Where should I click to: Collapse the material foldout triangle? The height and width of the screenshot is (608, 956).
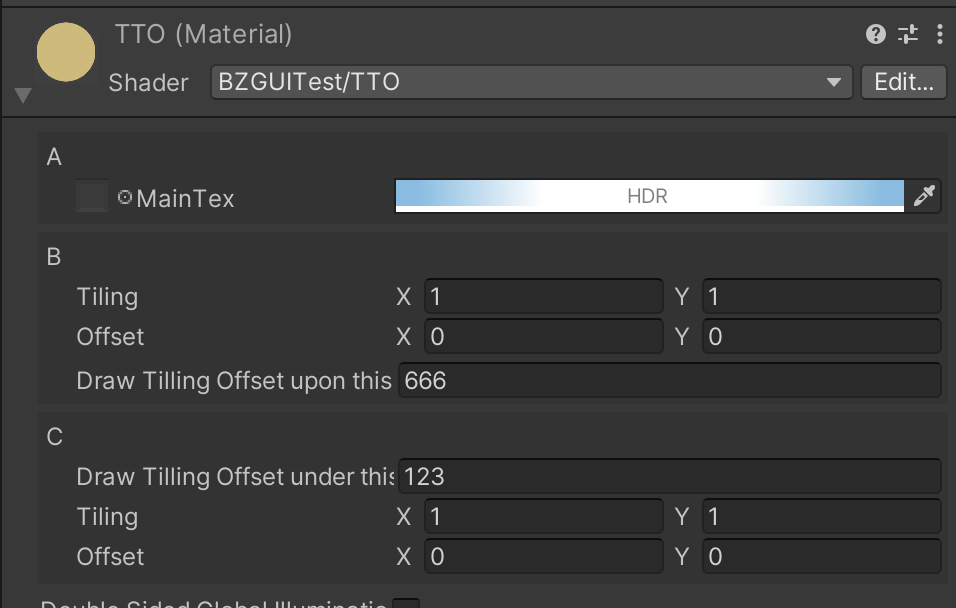pos(23,96)
